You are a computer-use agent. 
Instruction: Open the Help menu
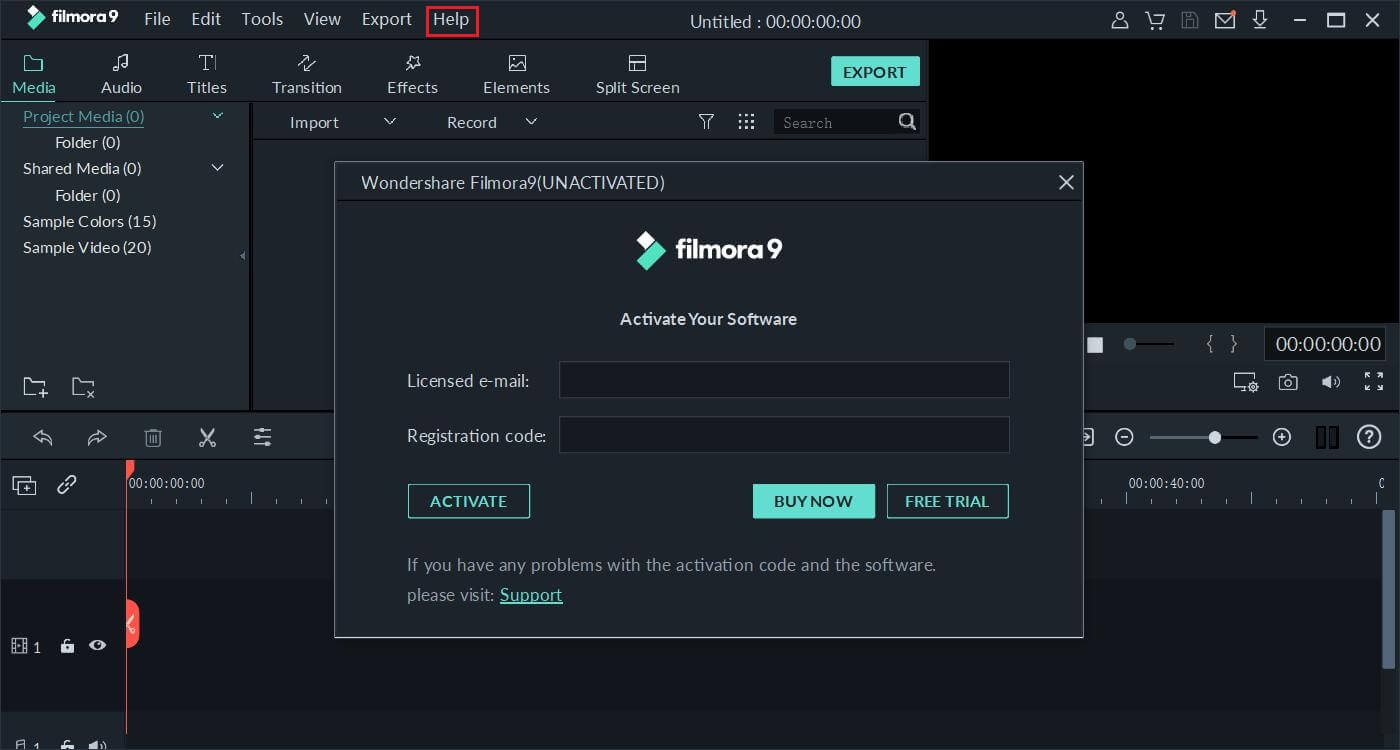[451, 19]
